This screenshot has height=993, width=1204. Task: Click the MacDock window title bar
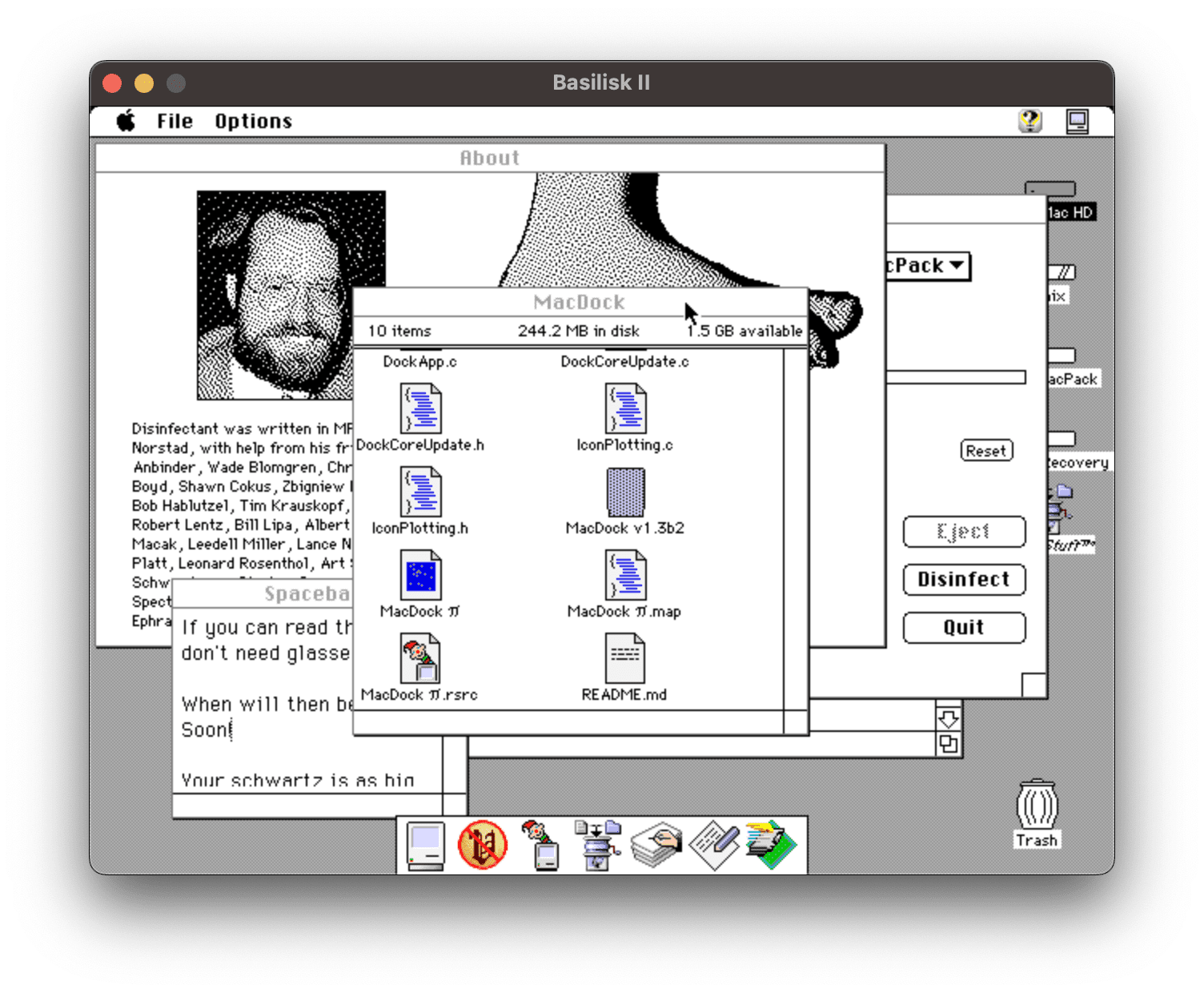(x=580, y=302)
